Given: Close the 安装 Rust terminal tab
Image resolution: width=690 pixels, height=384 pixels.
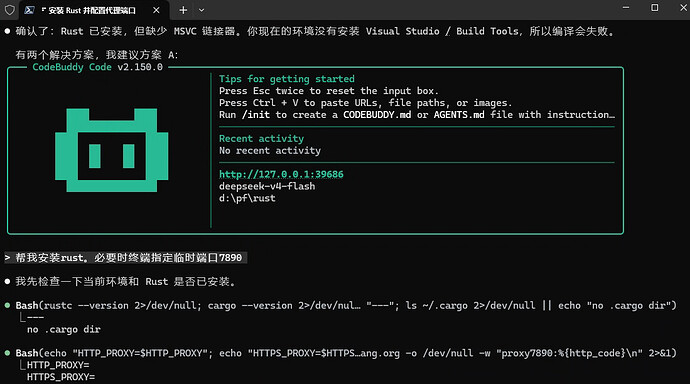Looking at the screenshot, I should [156, 10].
